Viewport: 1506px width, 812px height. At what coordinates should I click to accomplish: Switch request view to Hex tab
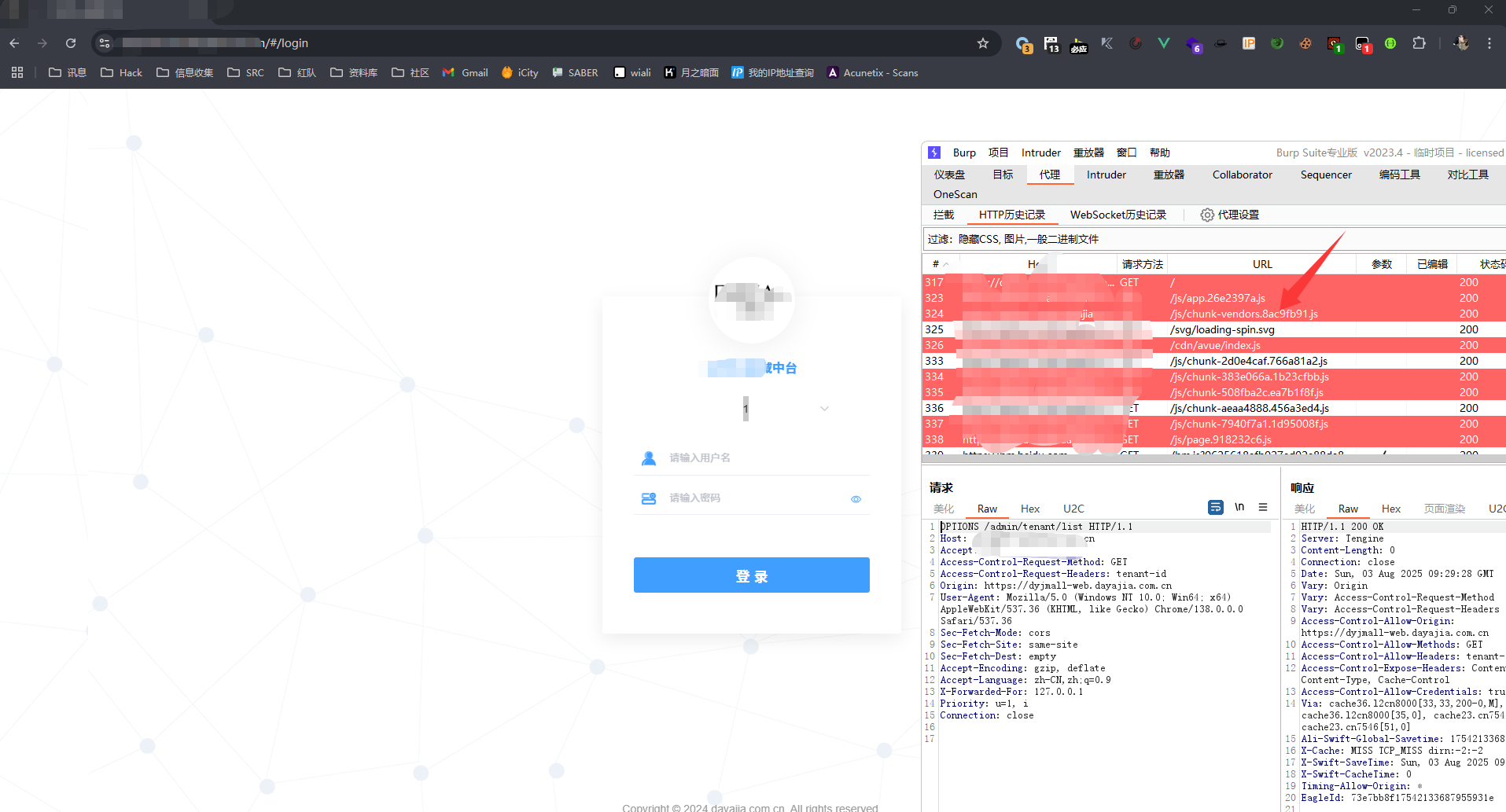1030,509
